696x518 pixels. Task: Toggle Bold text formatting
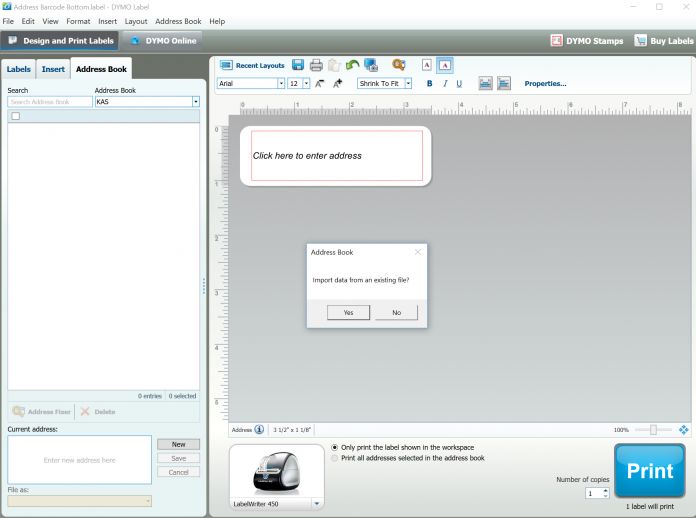(x=429, y=84)
